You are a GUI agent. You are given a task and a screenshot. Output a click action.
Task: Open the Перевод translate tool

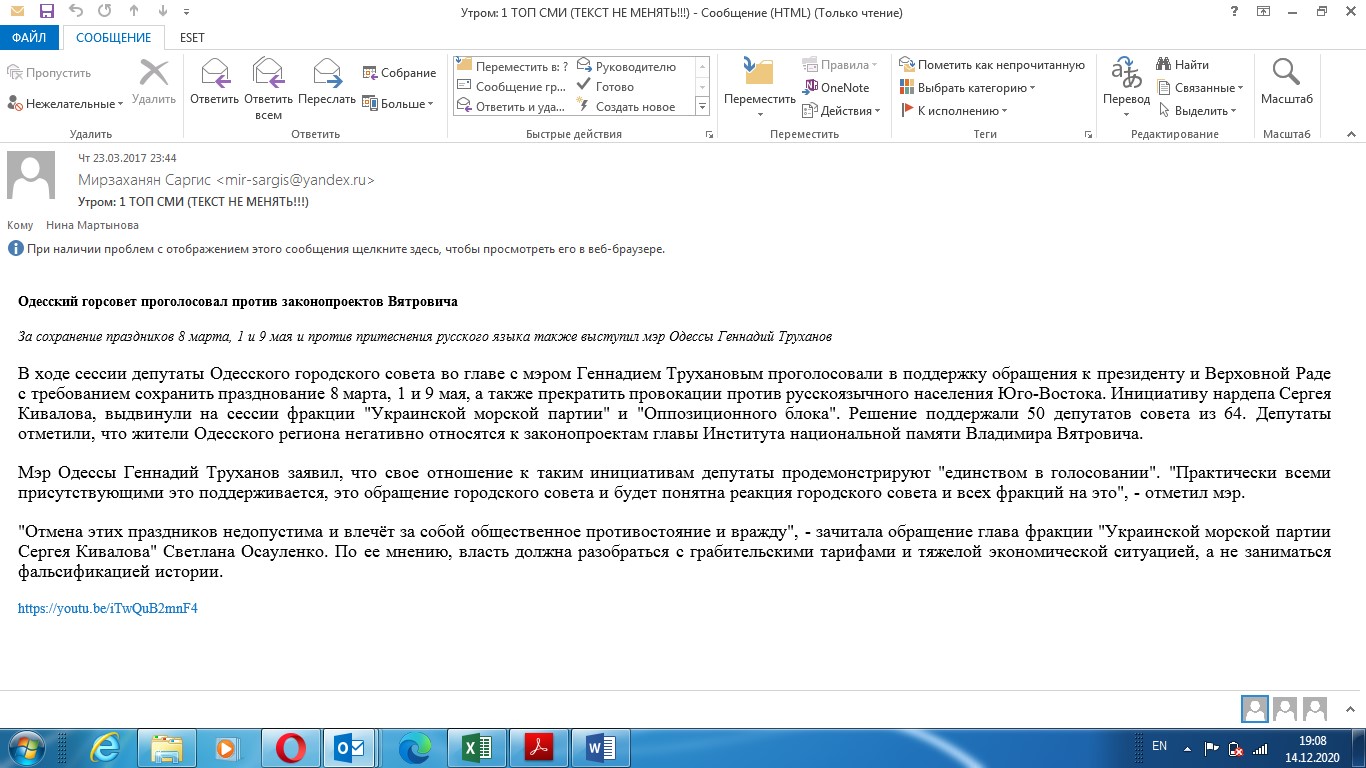pos(1126,88)
